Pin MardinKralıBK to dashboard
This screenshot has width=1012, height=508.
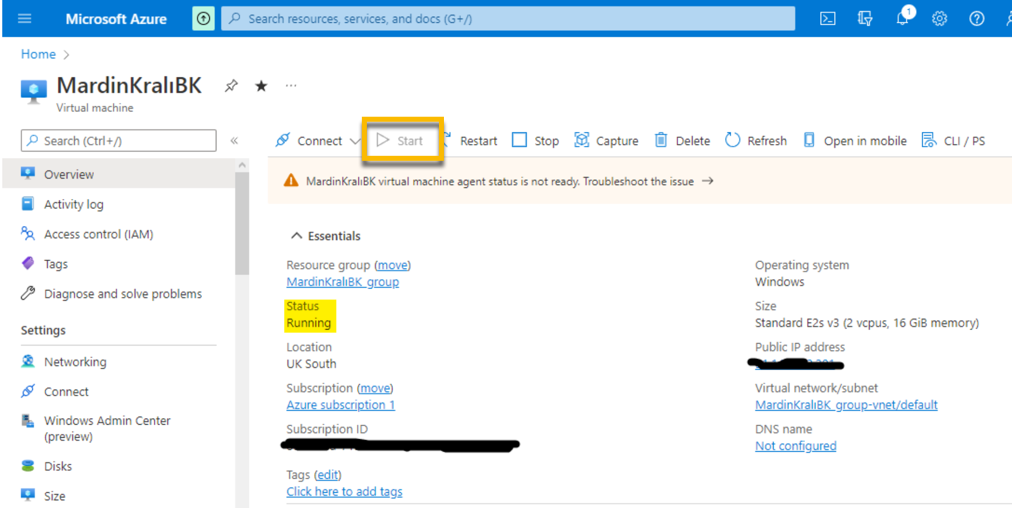pyautogui.click(x=231, y=86)
